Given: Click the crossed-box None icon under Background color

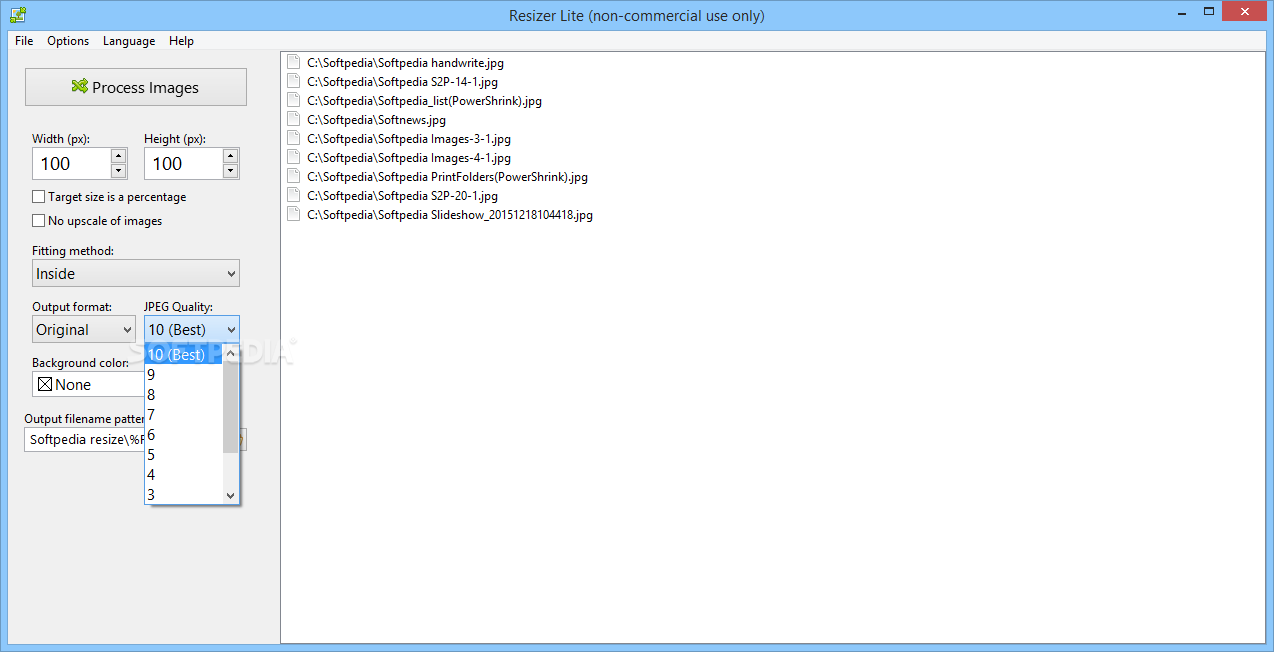Looking at the screenshot, I should coord(44,384).
